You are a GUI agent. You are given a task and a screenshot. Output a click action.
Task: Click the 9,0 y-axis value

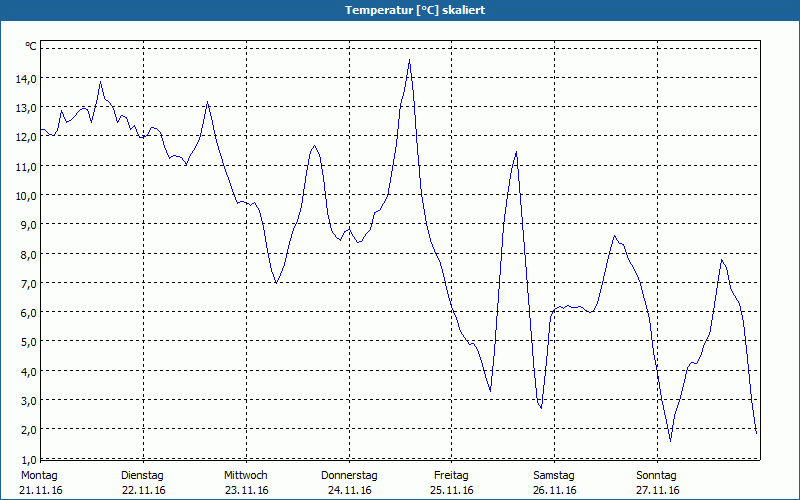pos(28,225)
